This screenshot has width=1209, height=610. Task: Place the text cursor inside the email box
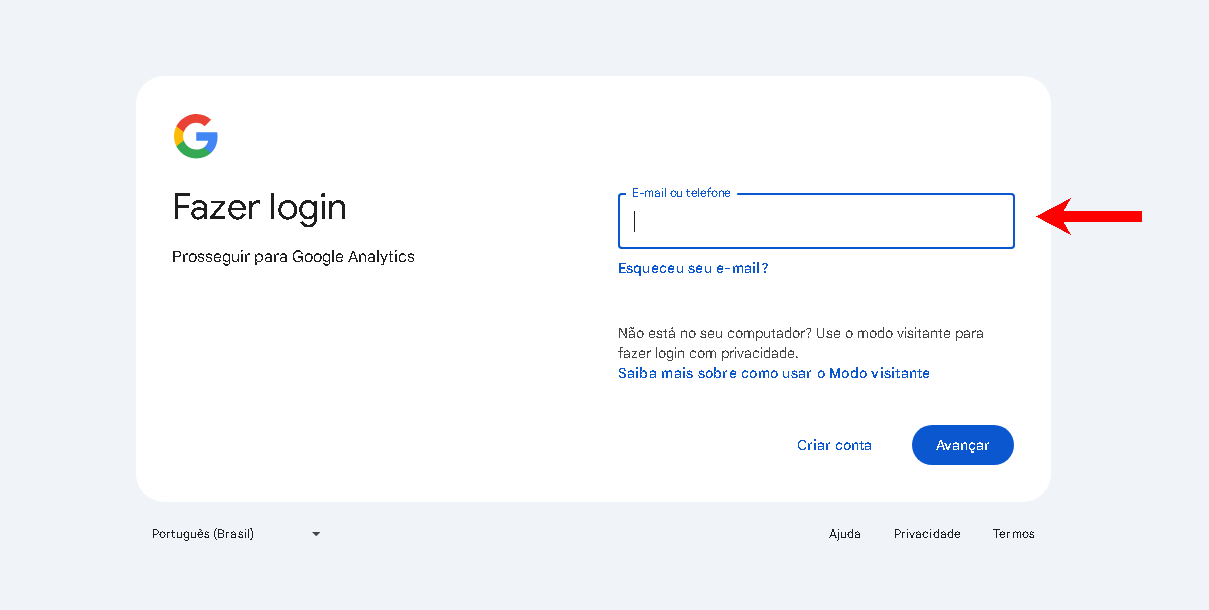816,221
